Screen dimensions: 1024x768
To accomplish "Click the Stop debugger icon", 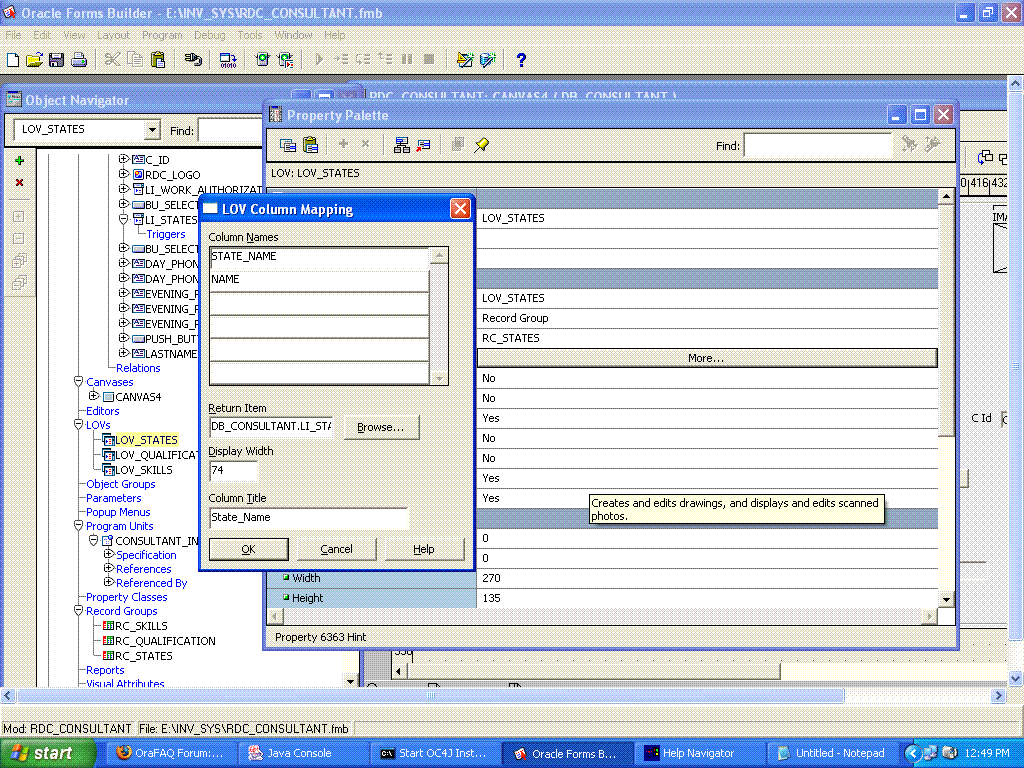I will pos(429,60).
